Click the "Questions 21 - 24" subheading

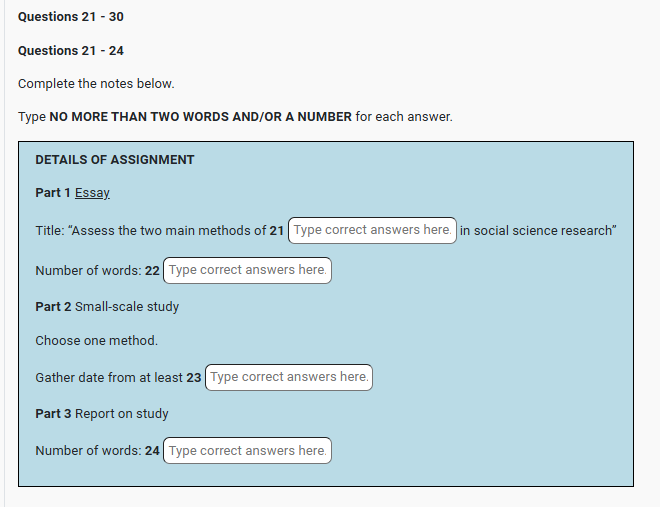(71, 50)
